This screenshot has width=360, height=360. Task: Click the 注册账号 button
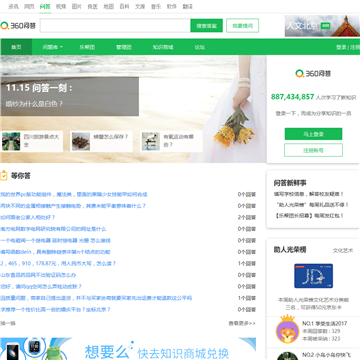pyautogui.click(x=313, y=150)
